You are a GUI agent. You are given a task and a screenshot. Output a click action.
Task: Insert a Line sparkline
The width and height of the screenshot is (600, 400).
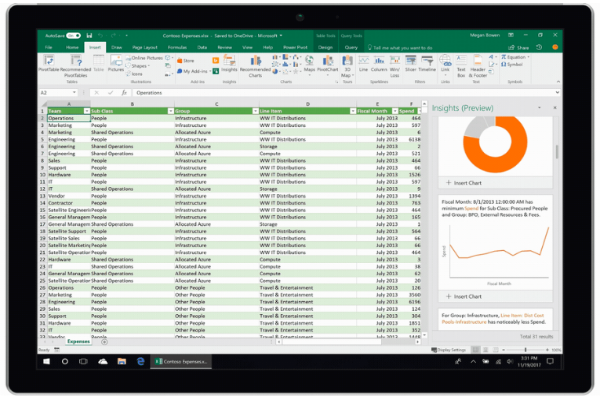(364, 64)
